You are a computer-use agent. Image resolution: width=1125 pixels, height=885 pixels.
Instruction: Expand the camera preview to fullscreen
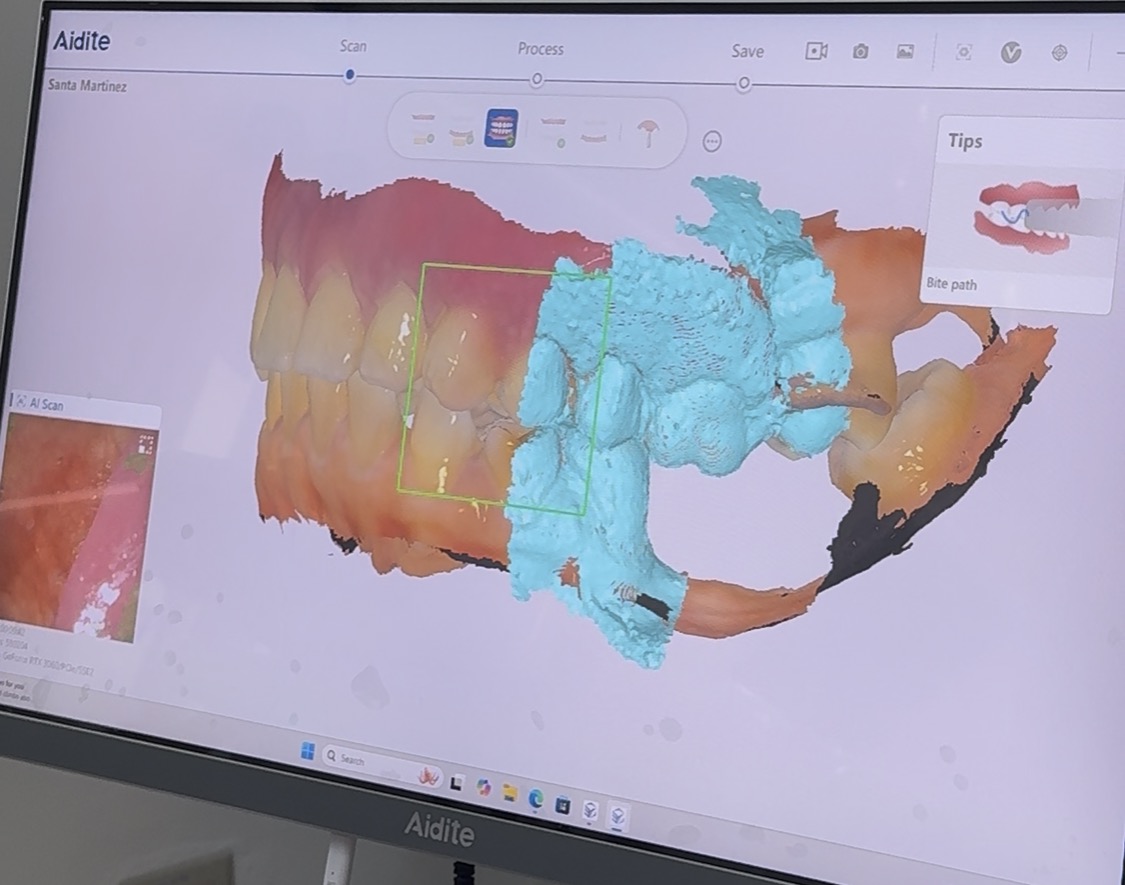pos(147,443)
